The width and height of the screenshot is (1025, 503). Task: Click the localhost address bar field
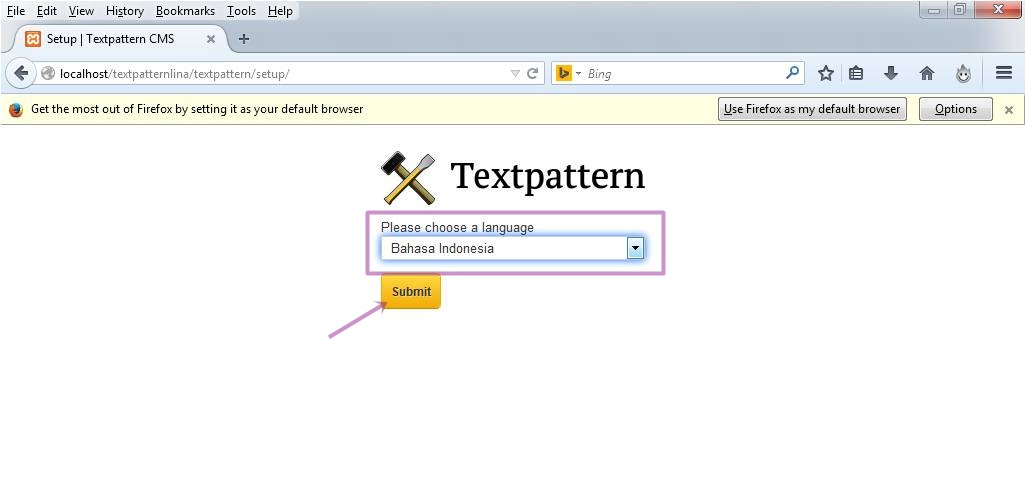click(280, 73)
